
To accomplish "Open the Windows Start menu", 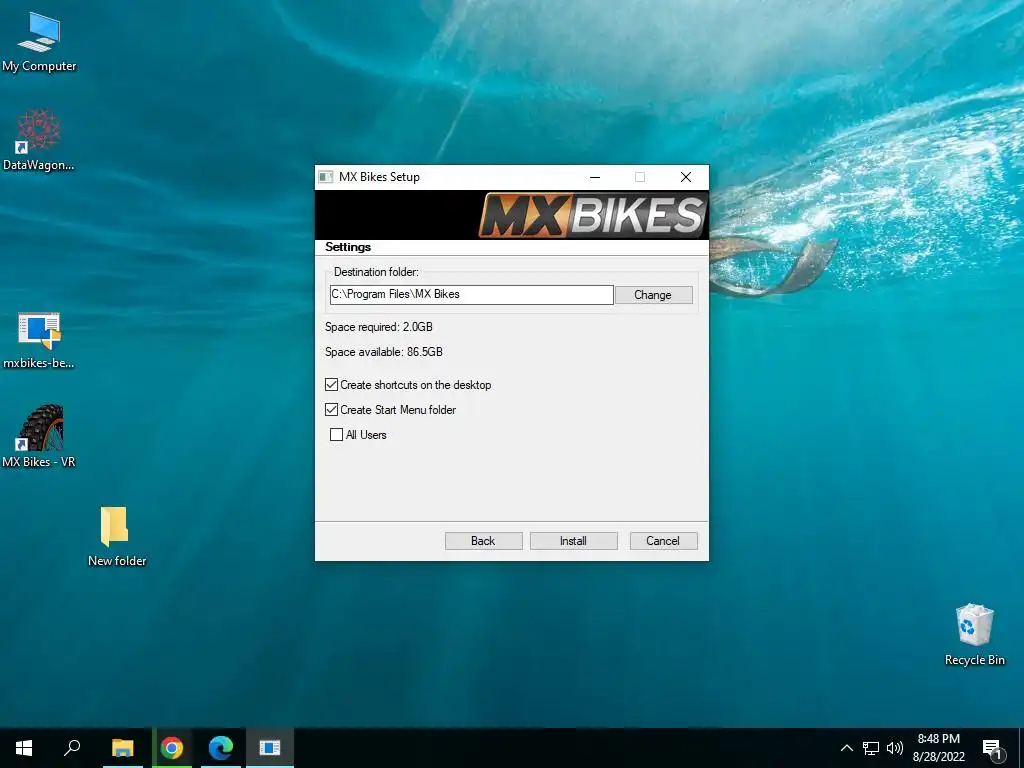I will pyautogui.click(x=24, y=748).
